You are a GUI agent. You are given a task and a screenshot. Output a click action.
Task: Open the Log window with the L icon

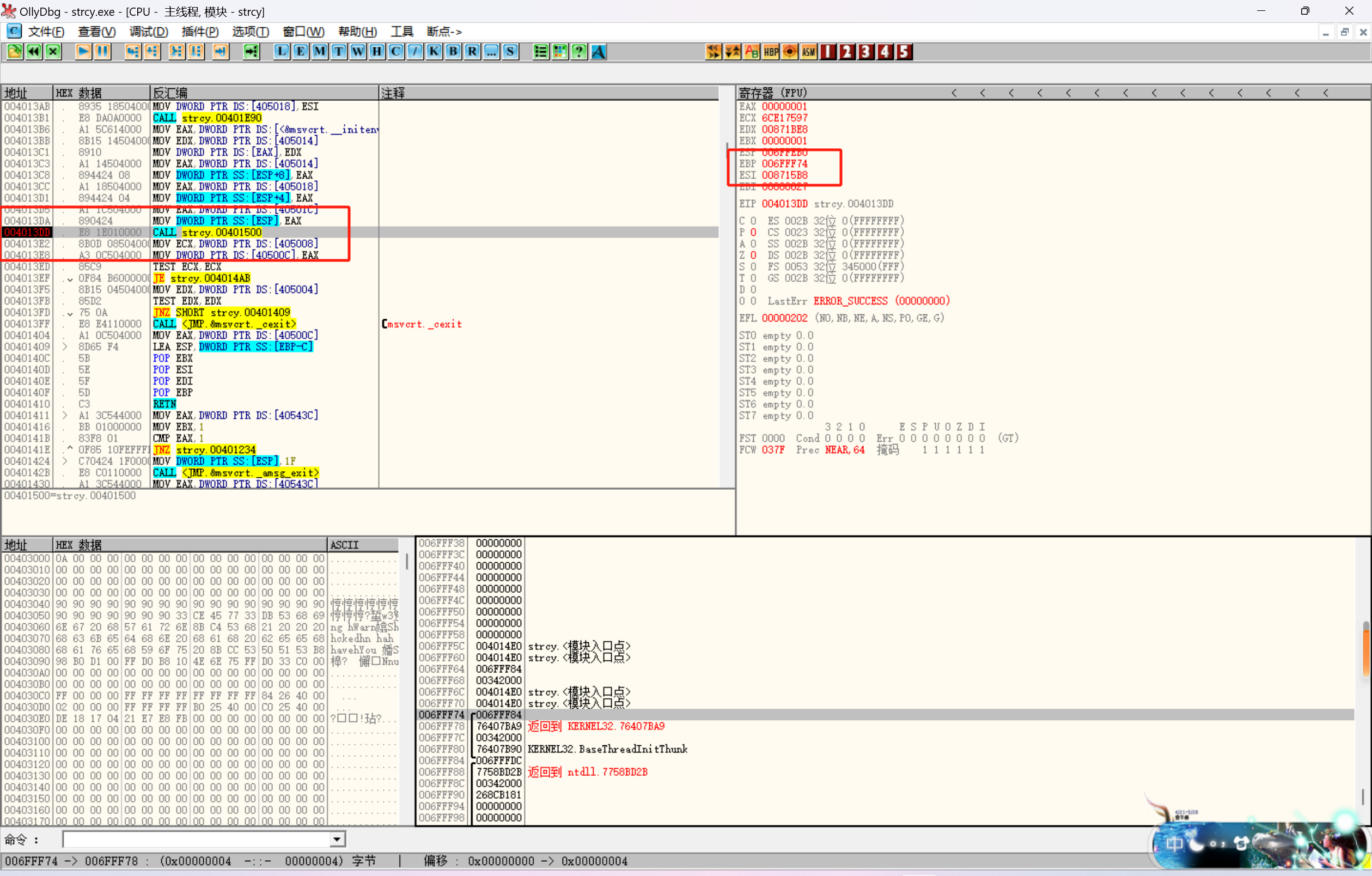pos(282,52)
